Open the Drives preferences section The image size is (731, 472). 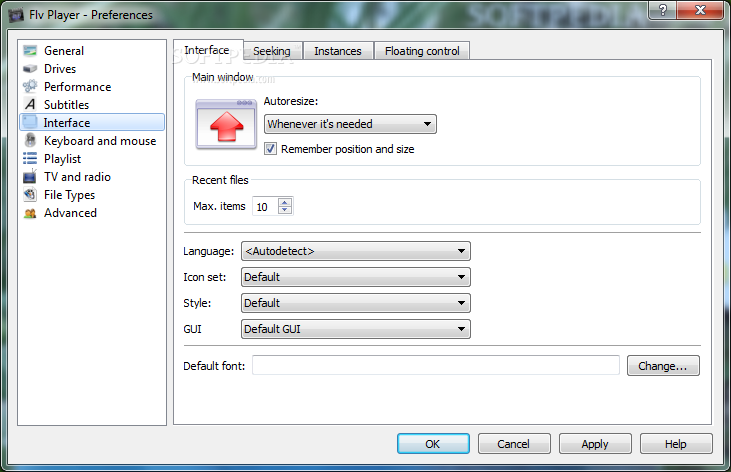60,69
